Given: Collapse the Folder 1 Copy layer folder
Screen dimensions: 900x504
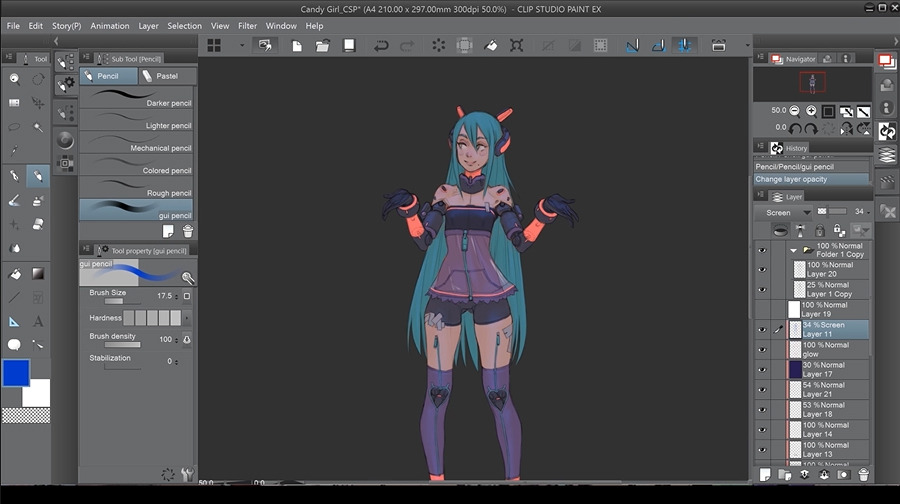Looking at the screenshot, I should tap(794, 250).
